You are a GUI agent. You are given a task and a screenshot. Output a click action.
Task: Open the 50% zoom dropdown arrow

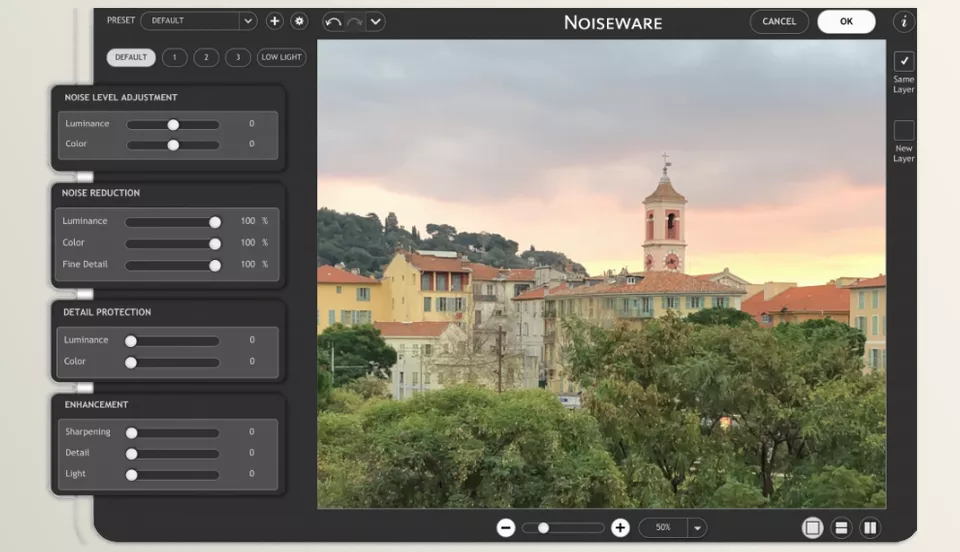click(697, 528)
